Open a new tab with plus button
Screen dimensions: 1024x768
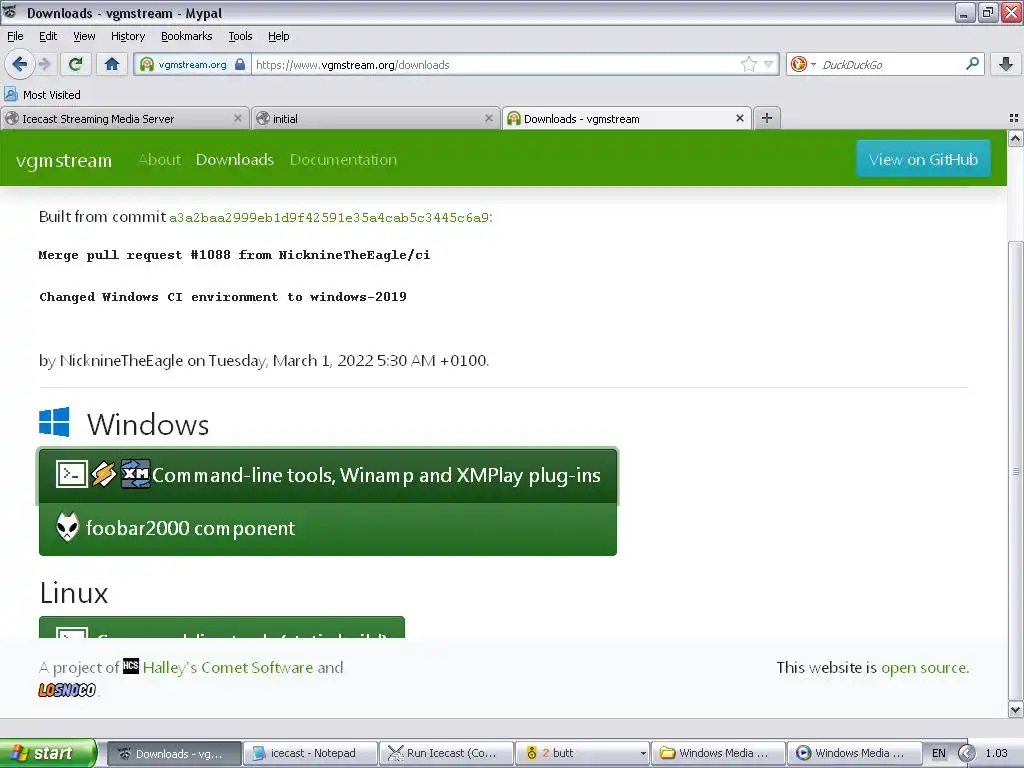click(x=767, y=118)
